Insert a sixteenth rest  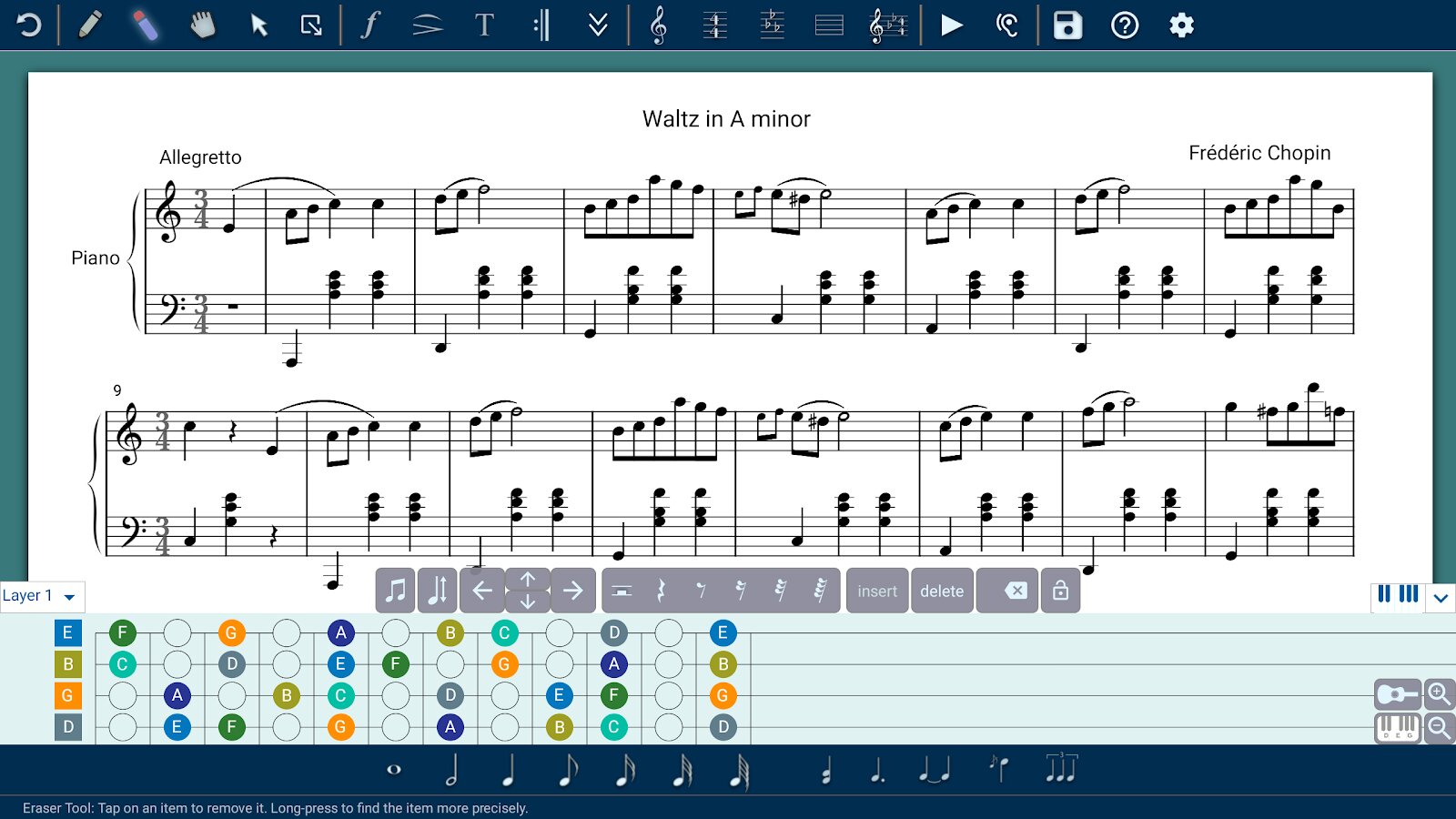pos(741,591)
